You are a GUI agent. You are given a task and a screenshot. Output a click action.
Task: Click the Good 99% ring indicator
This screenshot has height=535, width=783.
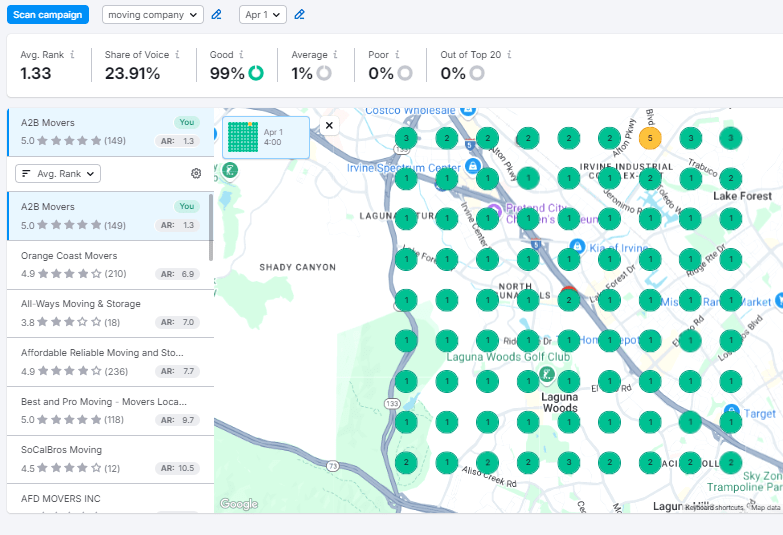tap(256, 73)
